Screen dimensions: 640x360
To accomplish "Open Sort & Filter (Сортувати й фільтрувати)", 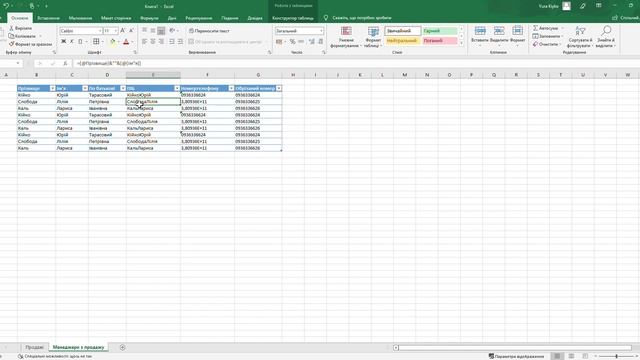I will tap(580, 37).
